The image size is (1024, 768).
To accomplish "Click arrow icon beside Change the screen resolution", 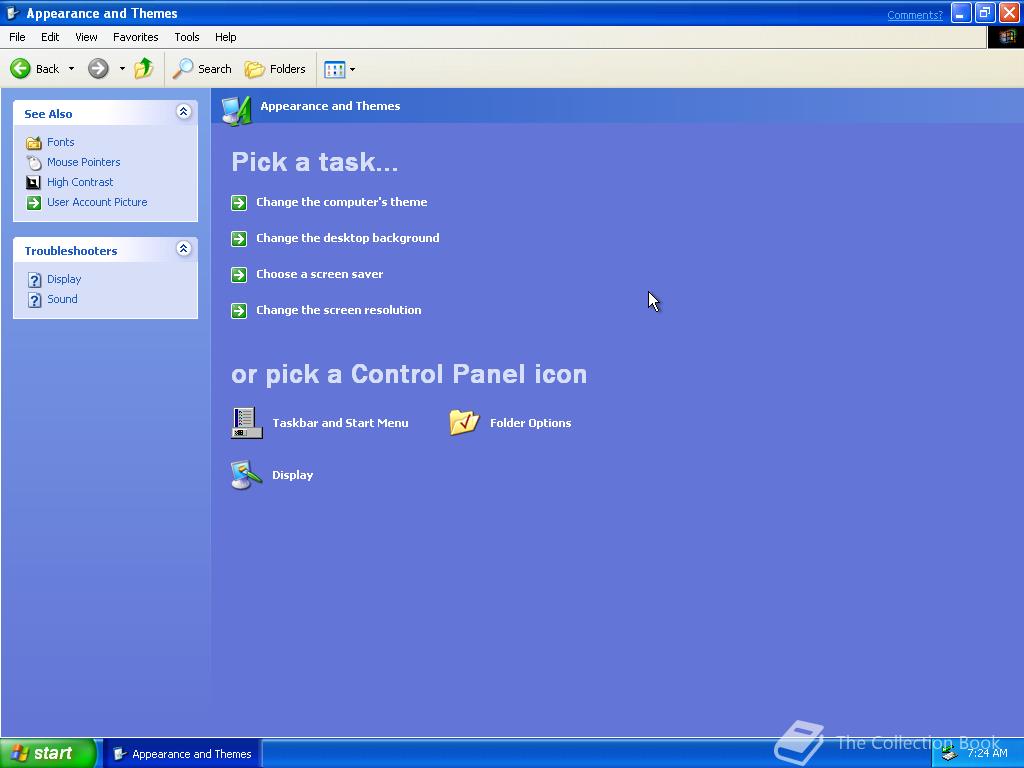I will point(239,310).
